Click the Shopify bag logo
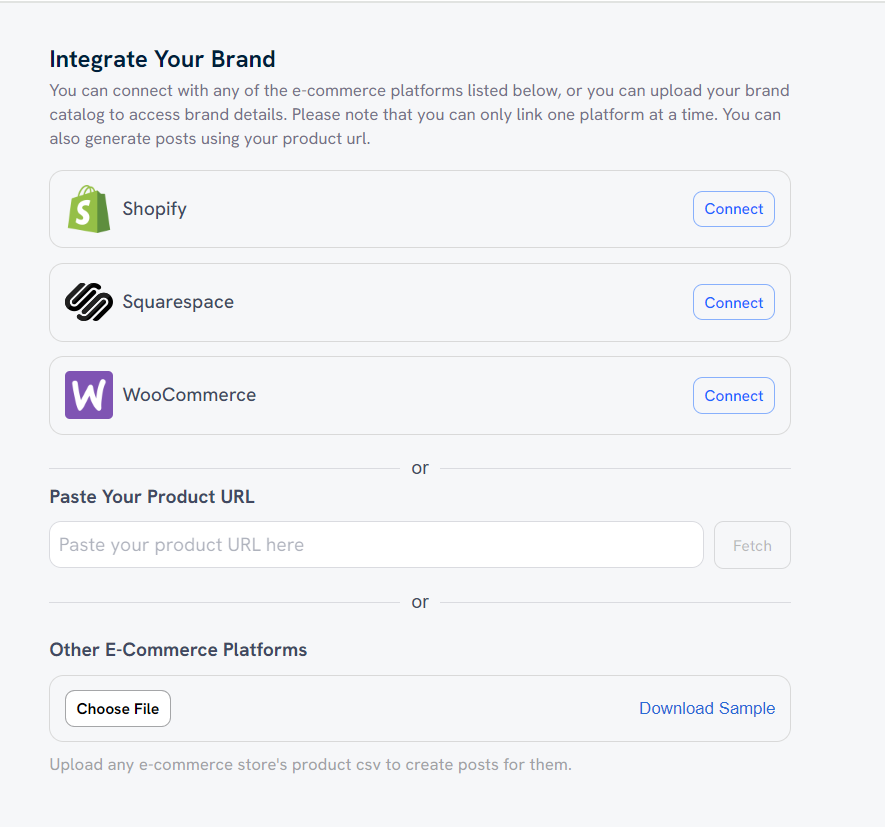This screenshot has width=885, height=827. point(89,209)
